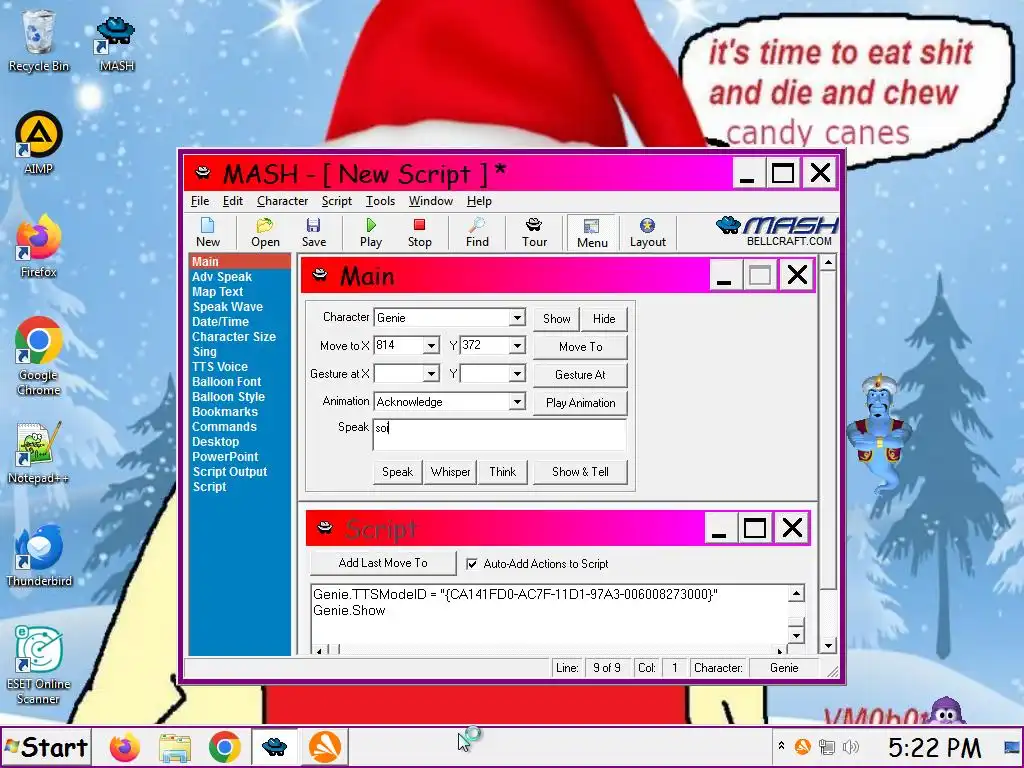This screenshot has height=768, width=1024.
Task: Launch AIMP from the desktop
Action: coord(39,142)
